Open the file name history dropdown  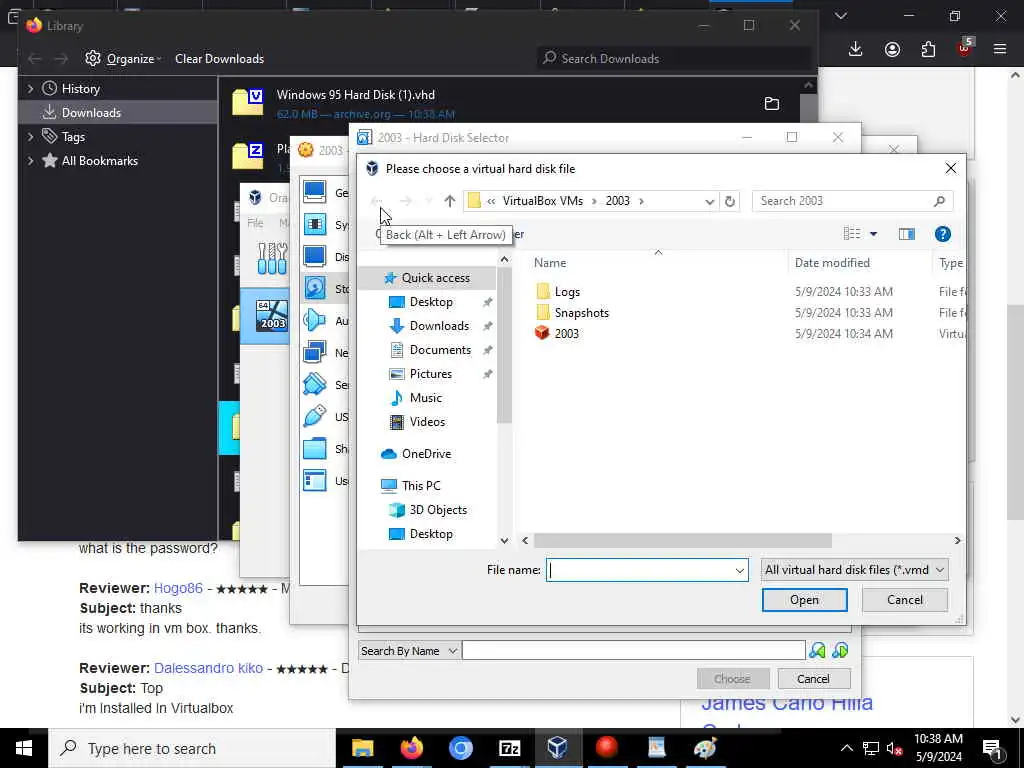pyautogui.click(x=739, y=570)
